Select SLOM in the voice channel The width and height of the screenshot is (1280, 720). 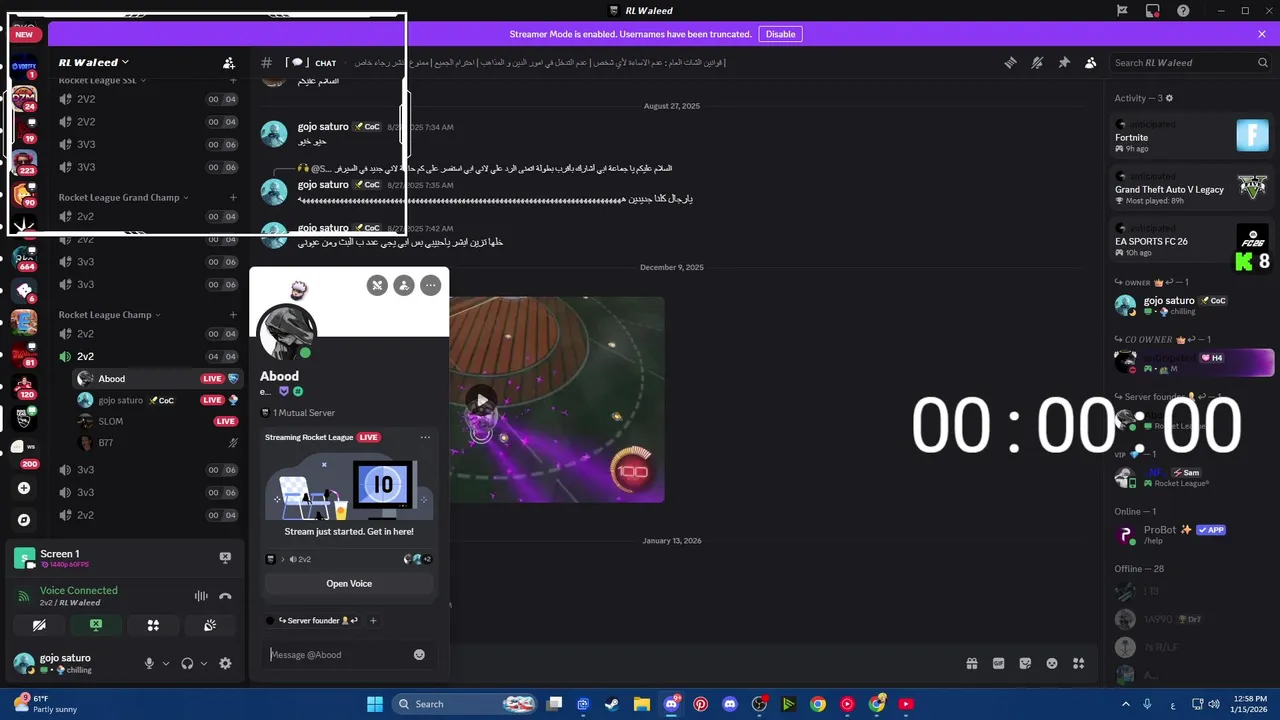[x=158, y=421]
